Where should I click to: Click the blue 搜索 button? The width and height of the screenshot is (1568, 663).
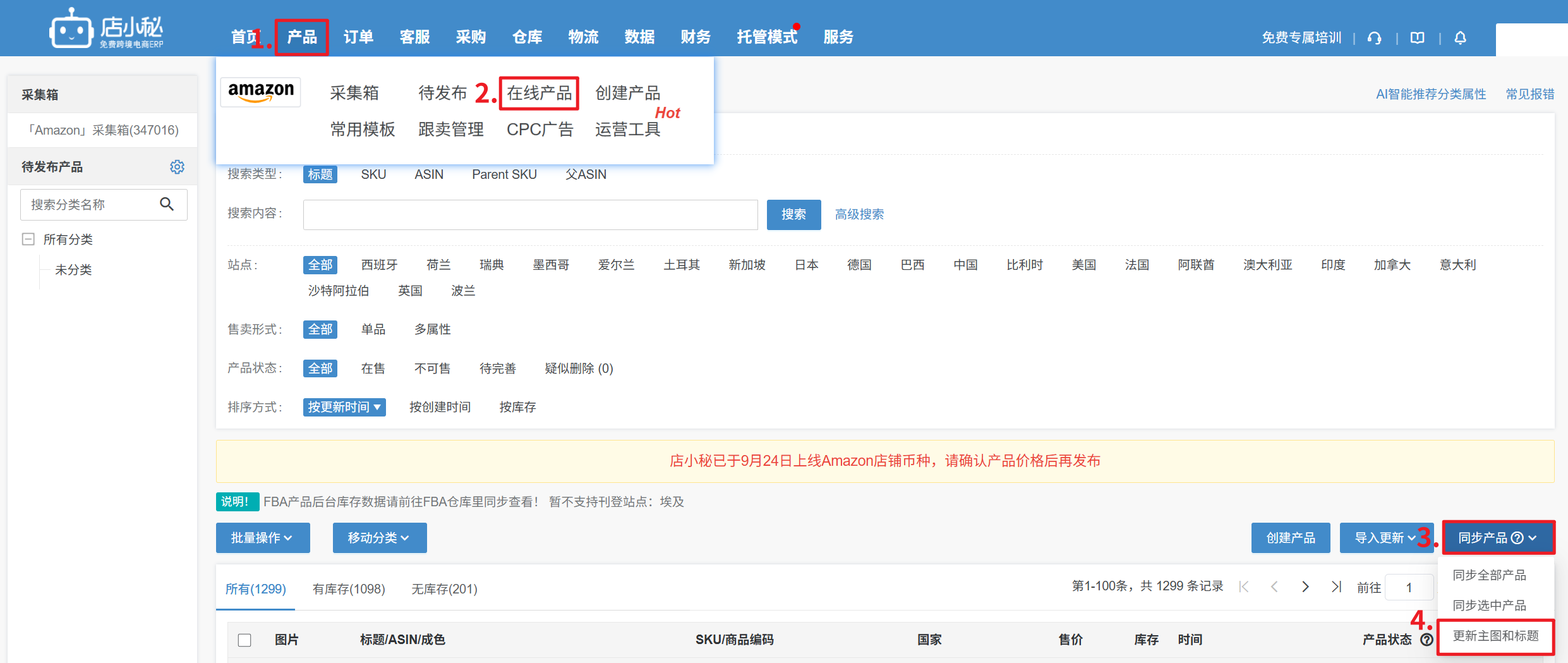(793, 215)
